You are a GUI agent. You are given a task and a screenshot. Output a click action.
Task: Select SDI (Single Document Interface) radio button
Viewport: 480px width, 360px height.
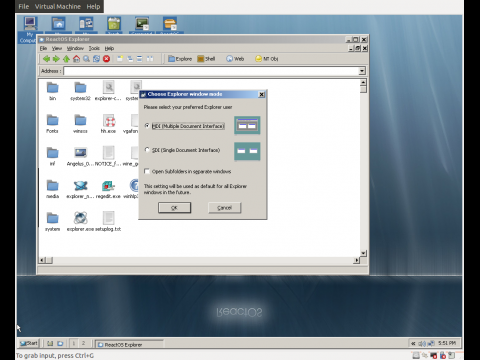click(147, 150)
